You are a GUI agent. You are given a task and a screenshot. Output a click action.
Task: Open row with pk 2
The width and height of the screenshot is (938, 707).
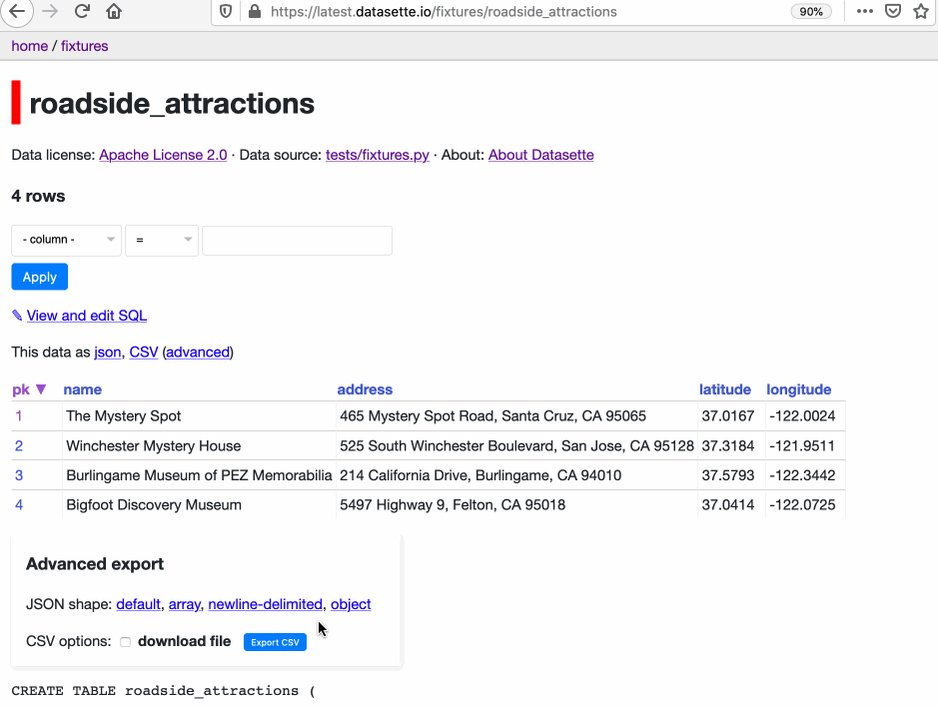point(19,446)
